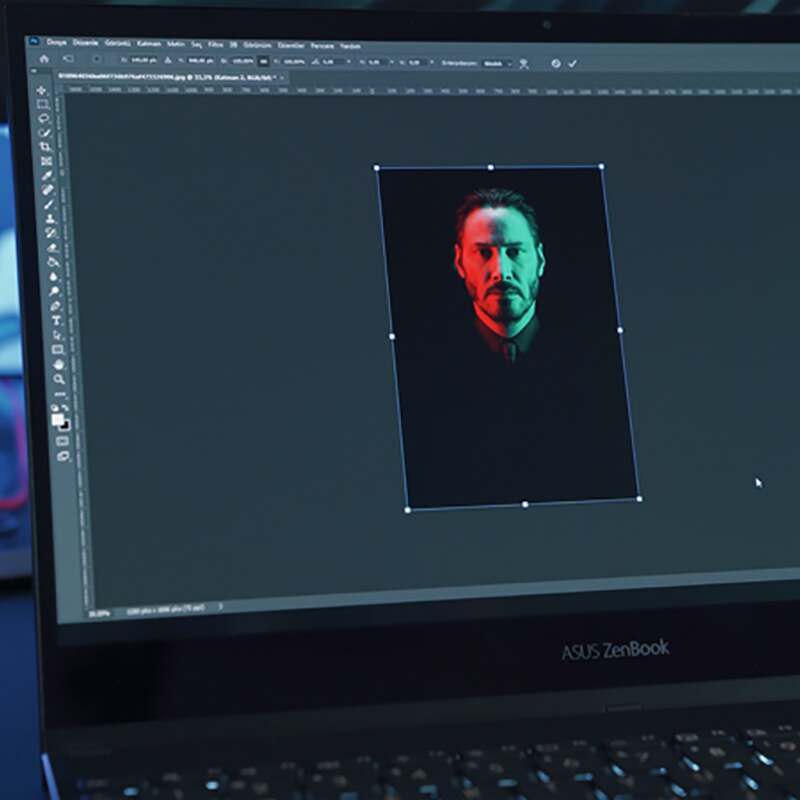Select the Brush tool

pos(48,204)
